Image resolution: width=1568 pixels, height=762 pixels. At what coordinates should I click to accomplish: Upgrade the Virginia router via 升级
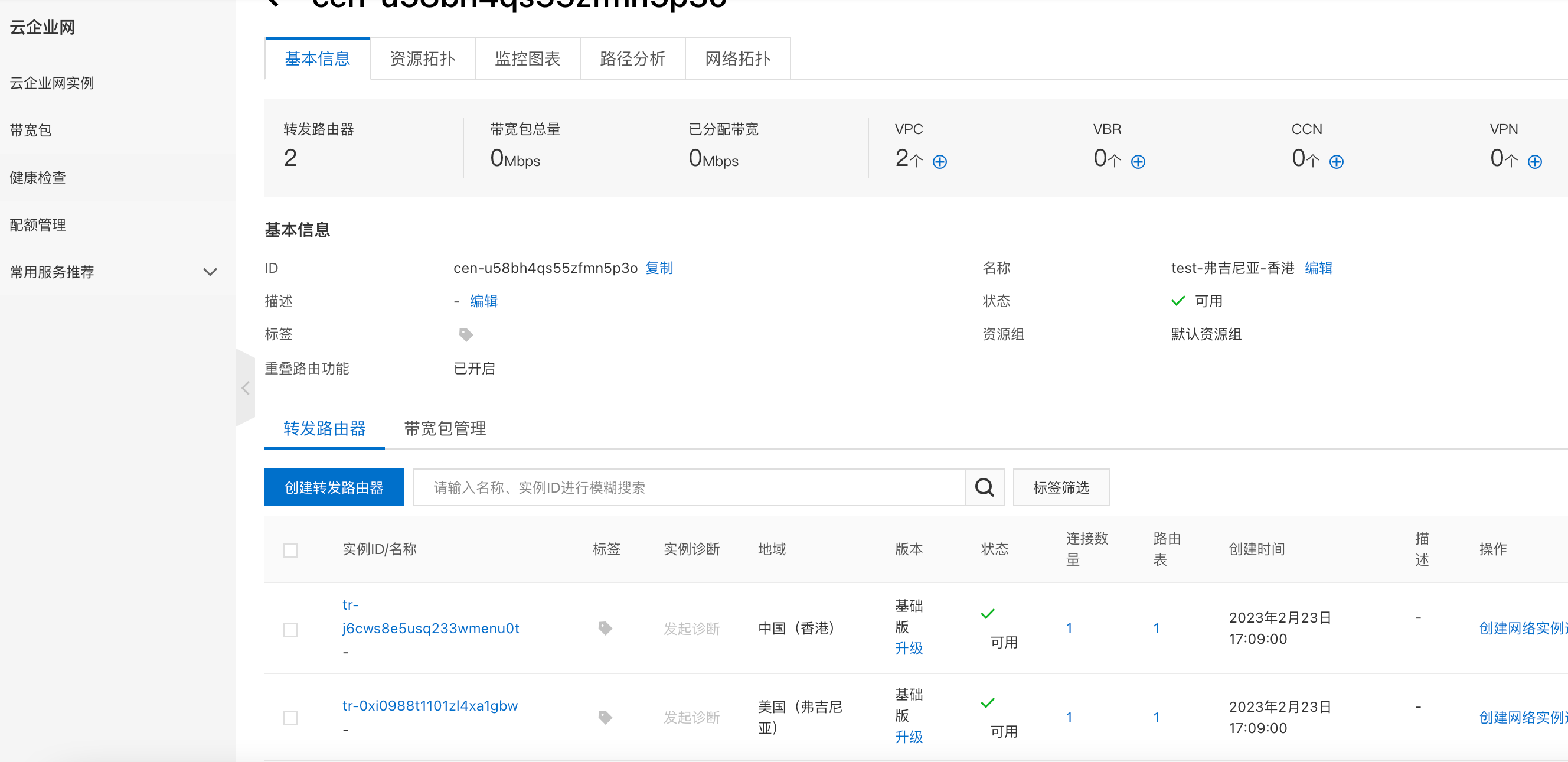[909, 737]
